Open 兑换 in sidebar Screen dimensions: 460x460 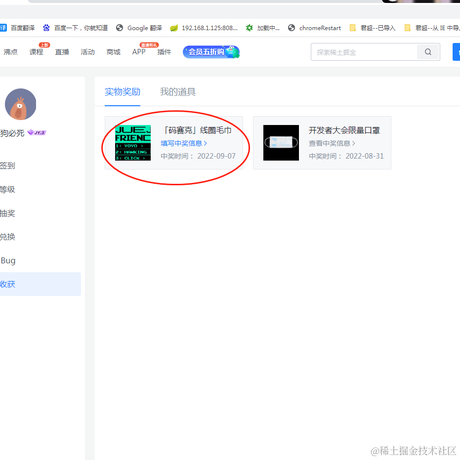pyautogui.click(x=7, y=237)
